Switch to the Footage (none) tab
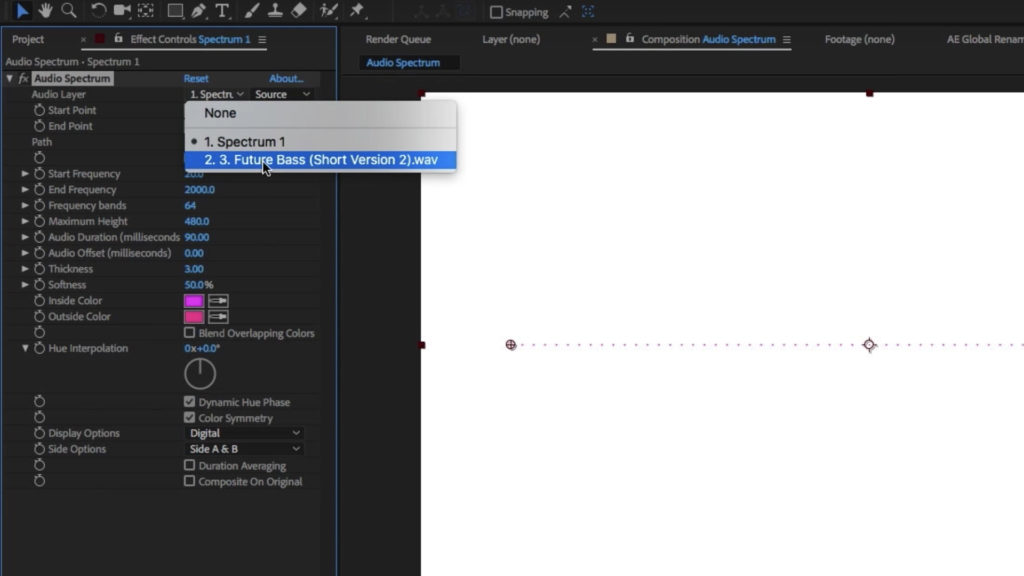 [859, 39]
